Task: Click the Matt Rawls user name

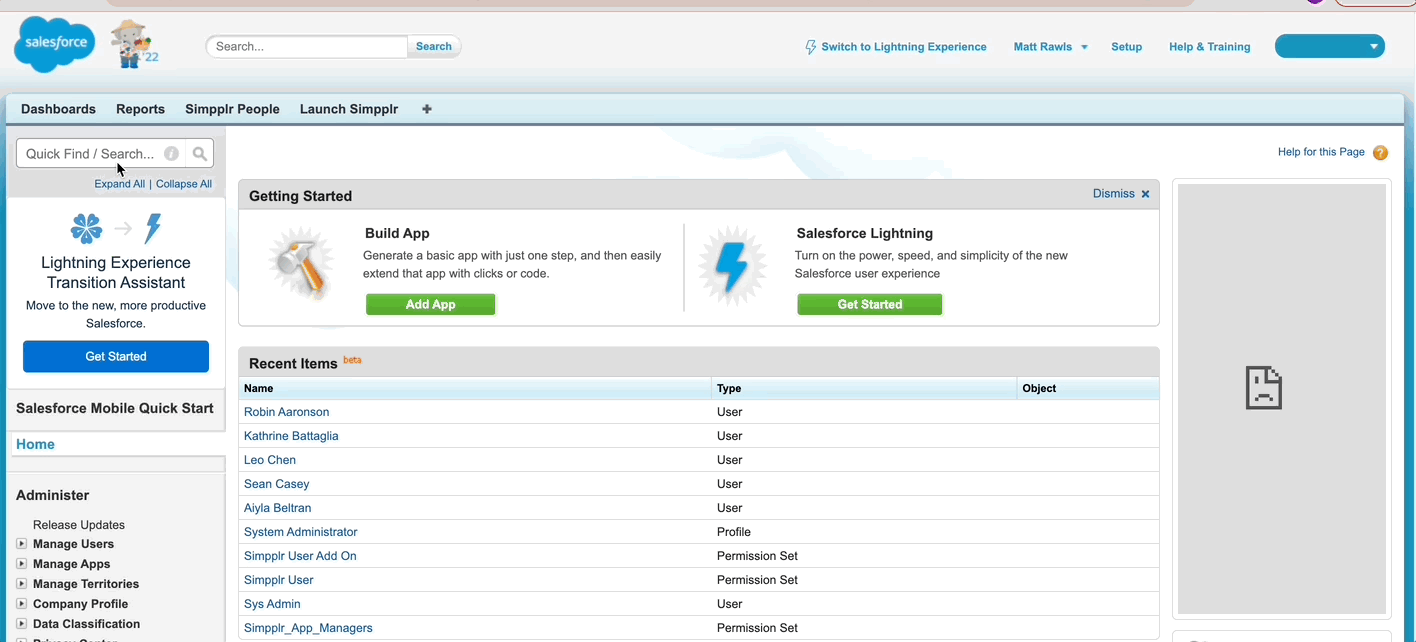Action: point(1043,47)
